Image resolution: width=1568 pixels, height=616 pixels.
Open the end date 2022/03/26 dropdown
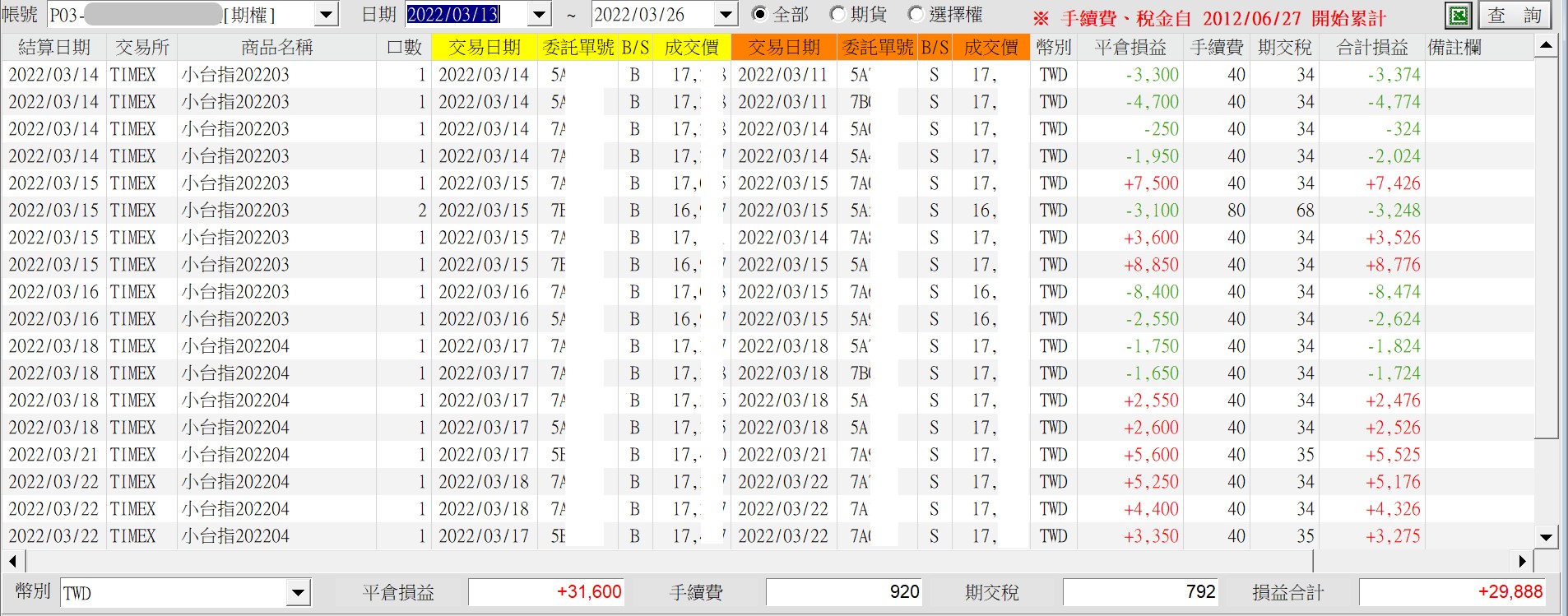pos(726,15)
